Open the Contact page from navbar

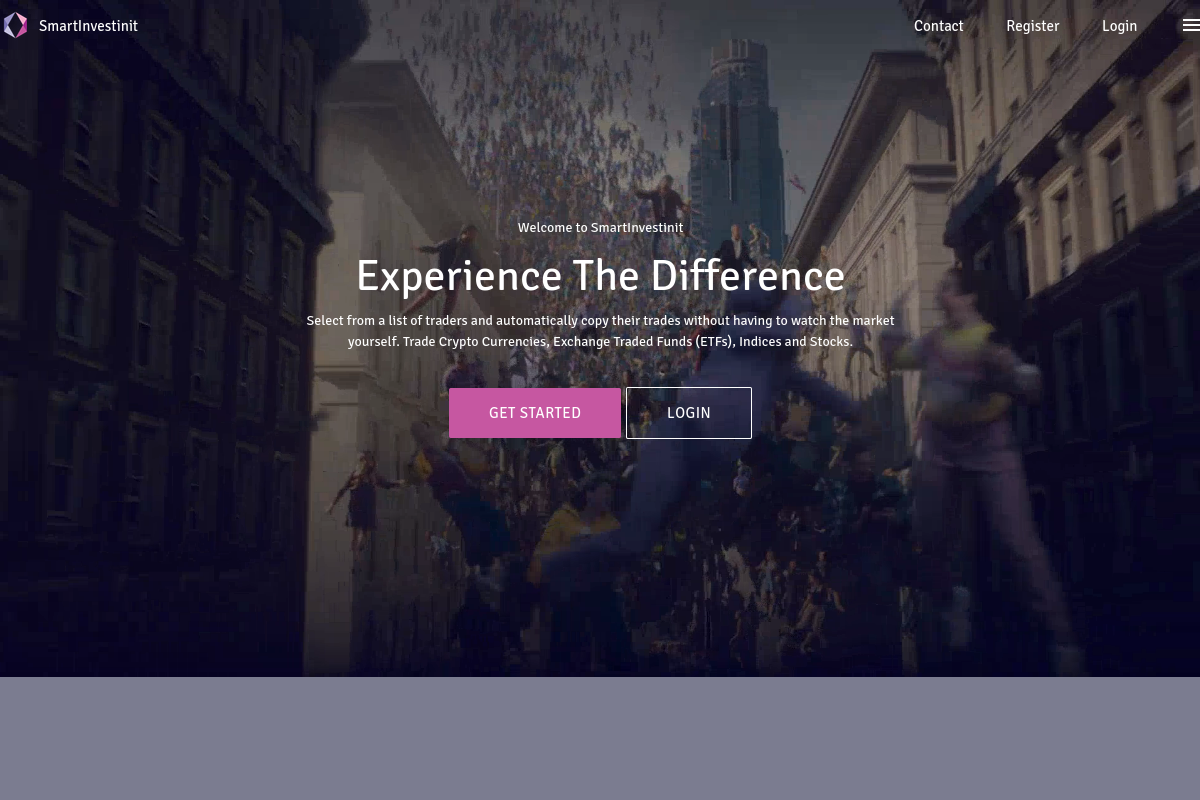(938, 26)
